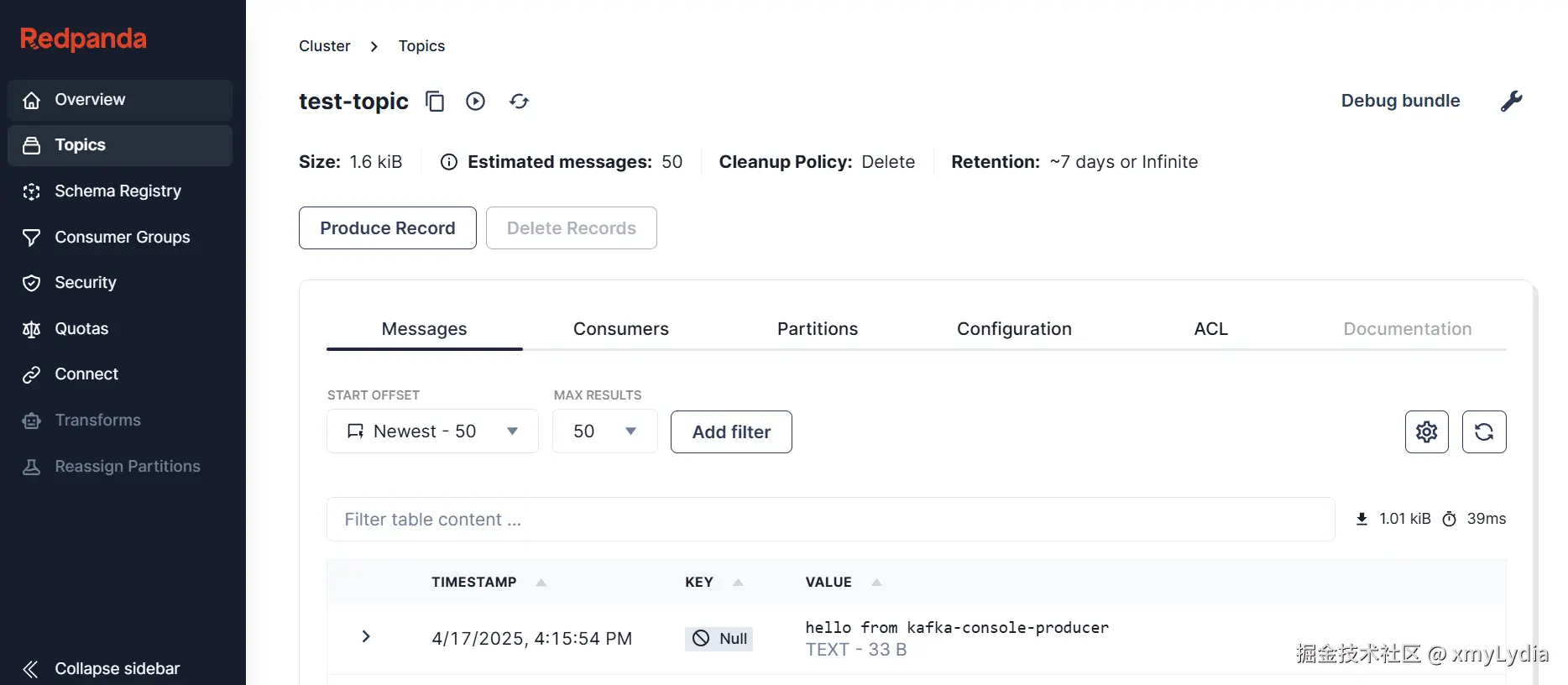Click the refresh arrows icon beside test-topic
The width and height of the screenshot is (1568, 685).
520,102
